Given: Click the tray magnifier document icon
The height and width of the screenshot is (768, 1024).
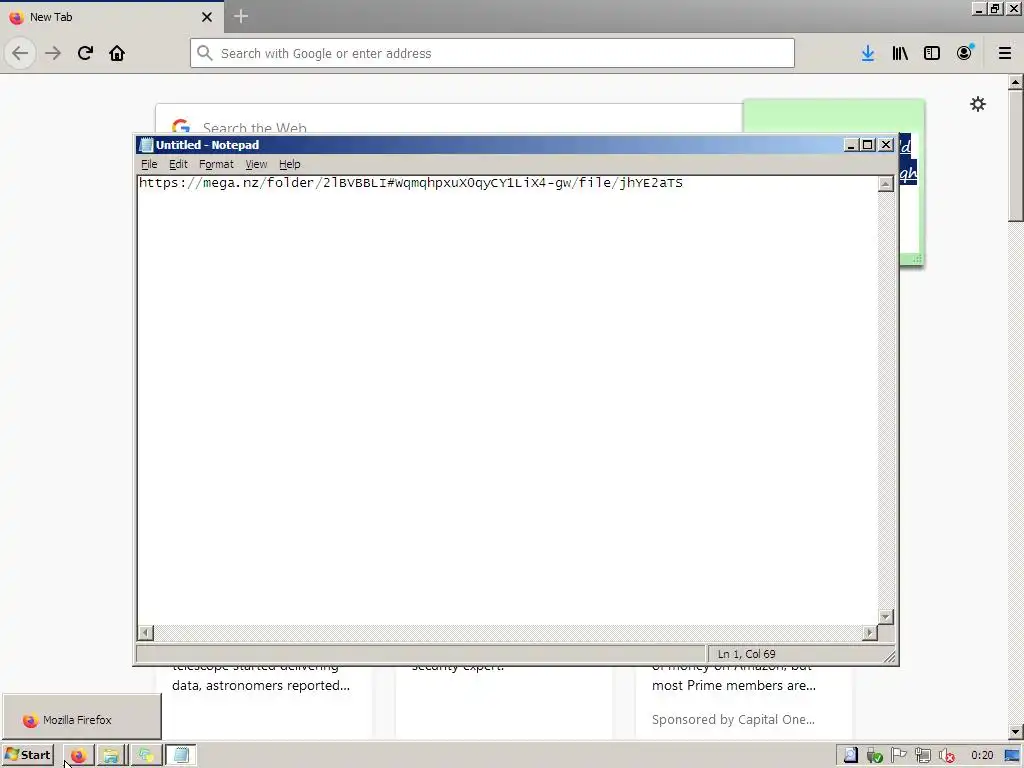Looking at the screenshot, I should 850,756.
